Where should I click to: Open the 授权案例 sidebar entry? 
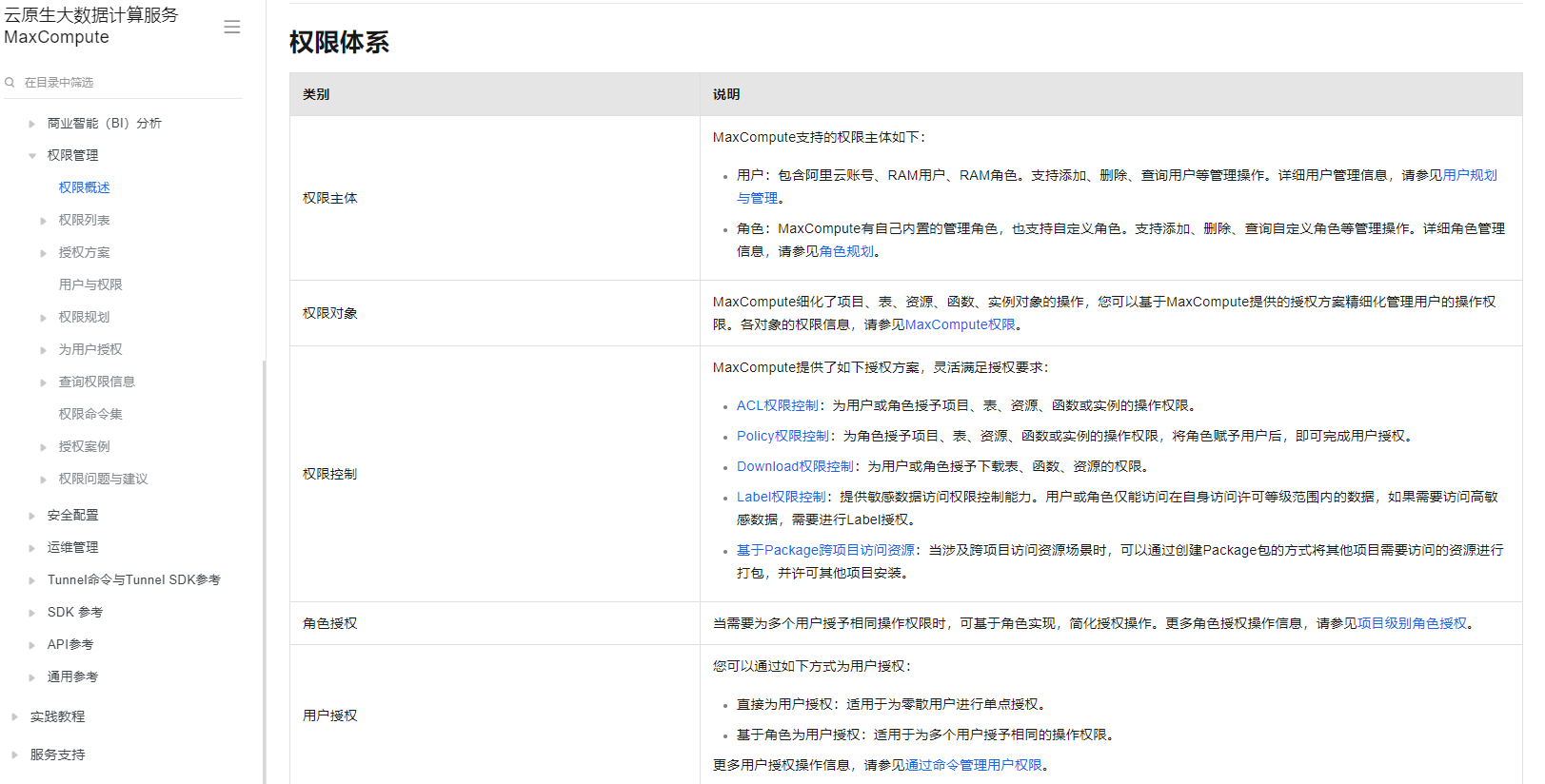coord(85,446)
